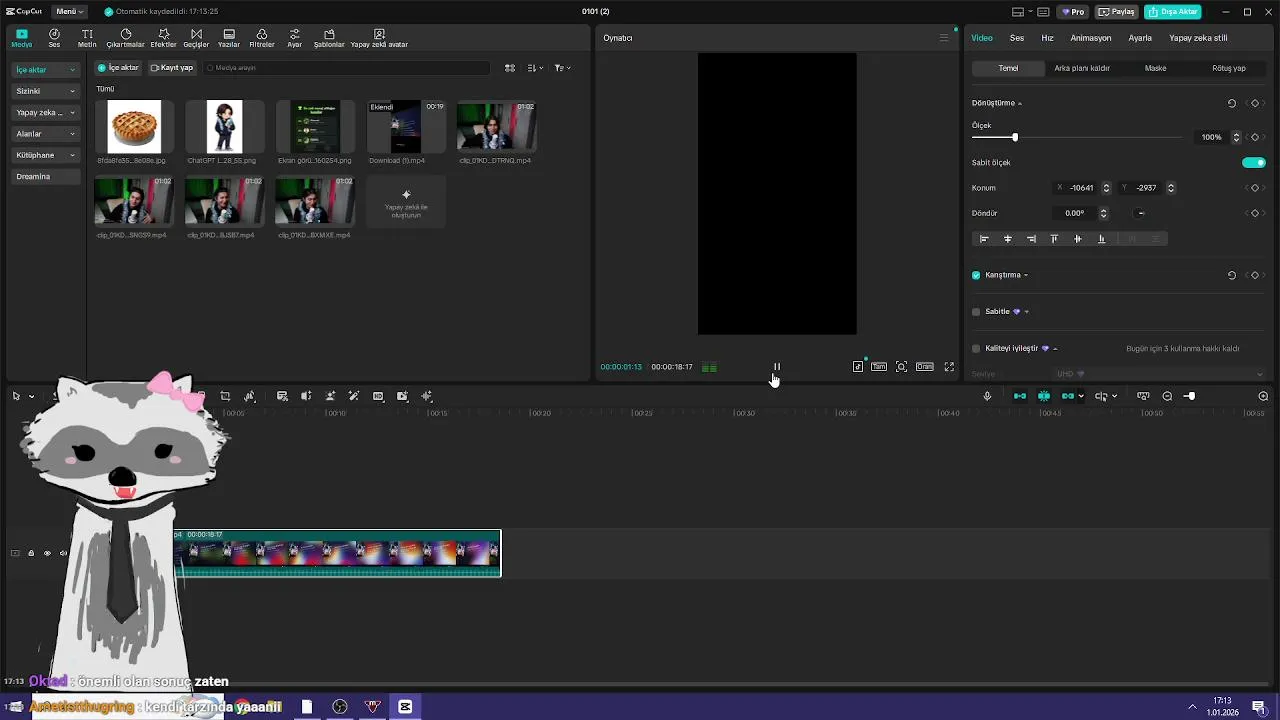Open the Yapay zekâ avatar icon
This screenshot has width=1280, height=720.
(x=379, y=38)
